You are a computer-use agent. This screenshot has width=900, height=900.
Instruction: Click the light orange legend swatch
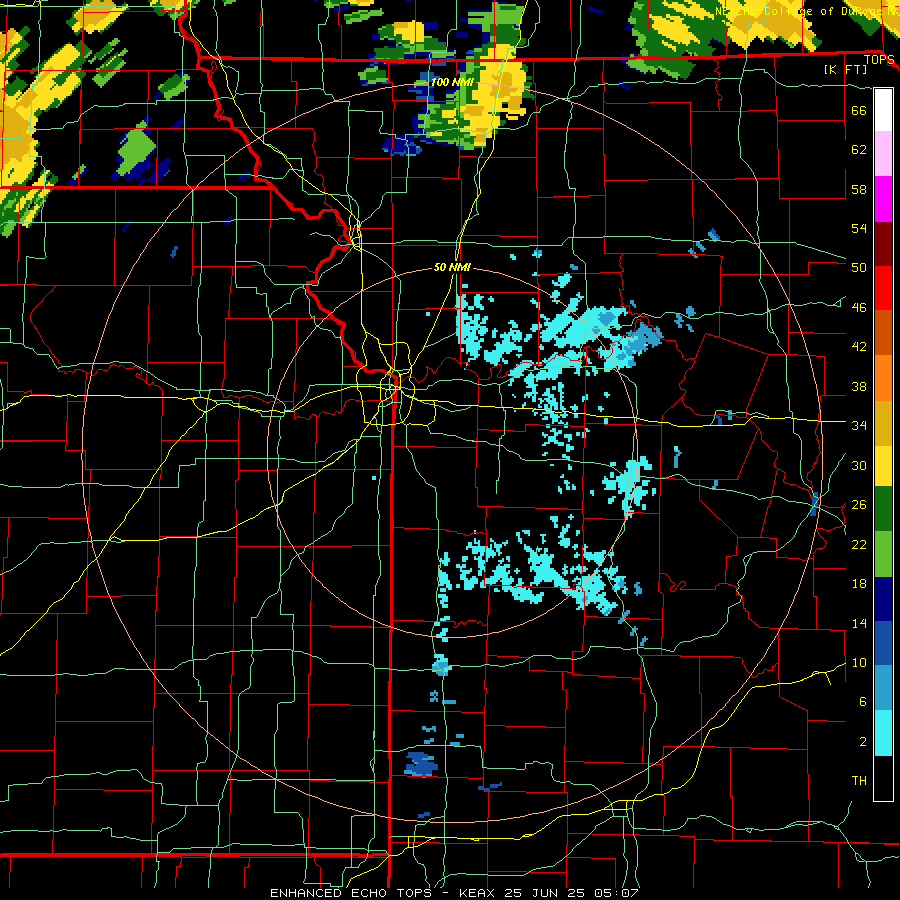883,378
